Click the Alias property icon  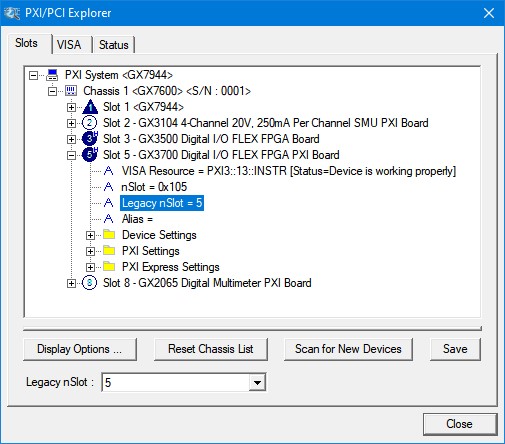coord(108,219)
